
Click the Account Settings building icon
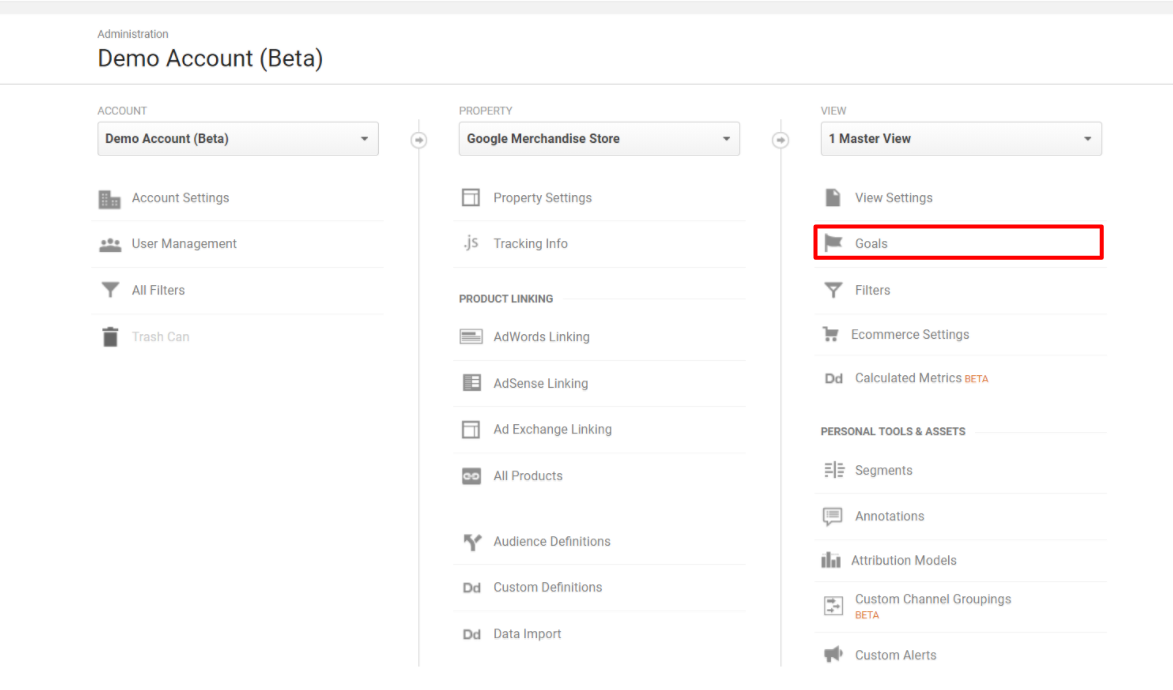pyautogui.click(x=109, y=198)
